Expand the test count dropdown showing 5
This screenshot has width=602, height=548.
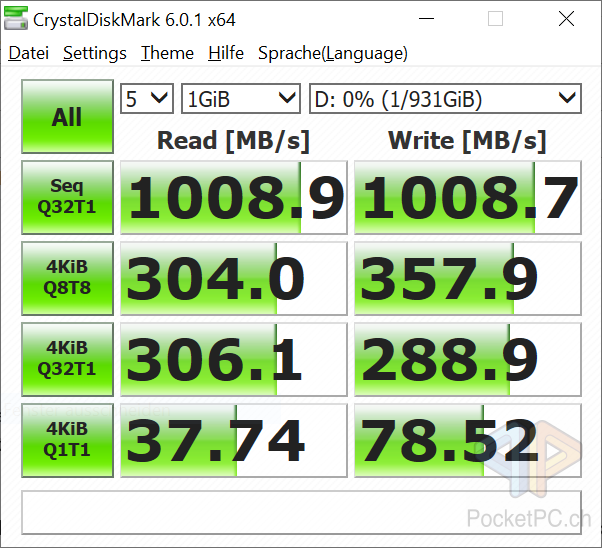[147, 98]
